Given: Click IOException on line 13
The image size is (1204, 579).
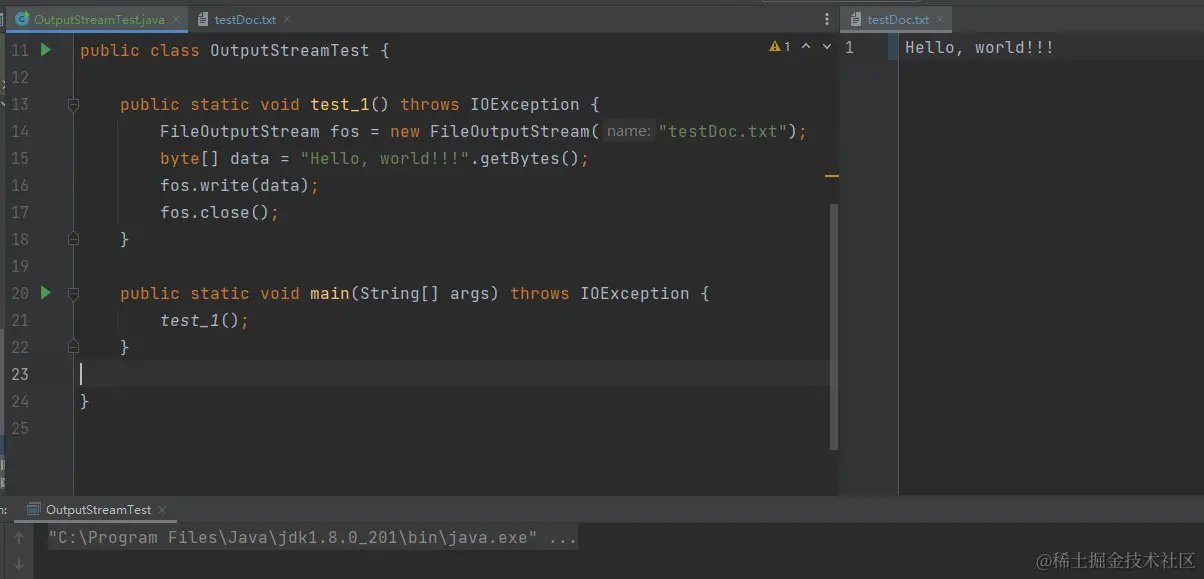Looking at the screenshot, I should pos(525,104).
